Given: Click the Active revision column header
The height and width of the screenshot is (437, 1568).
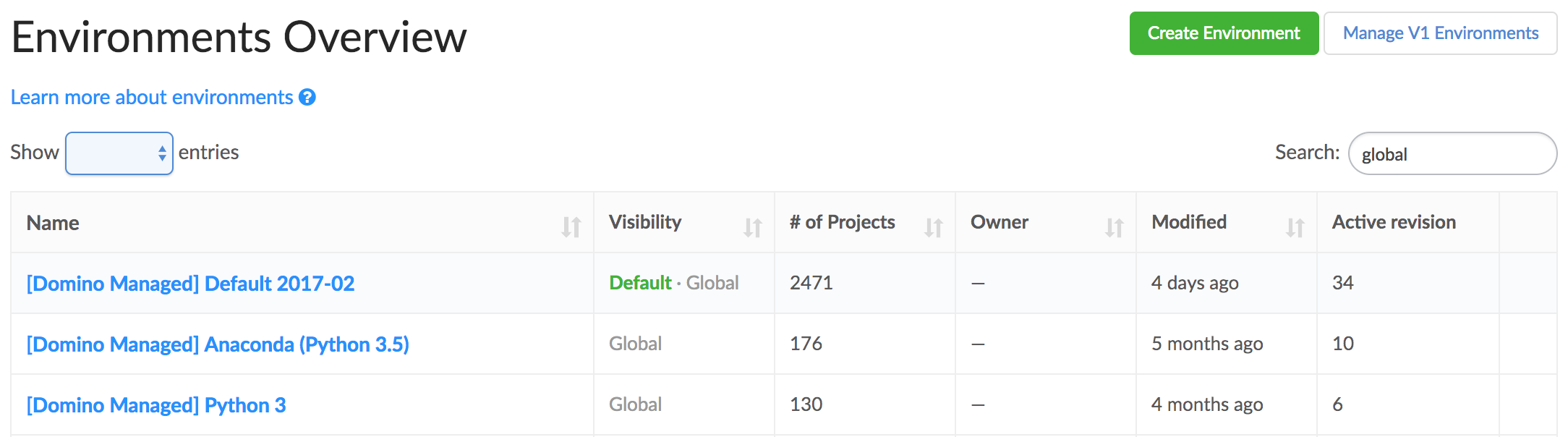Looking at the screenshot, I should click(x=1407, y=222).
